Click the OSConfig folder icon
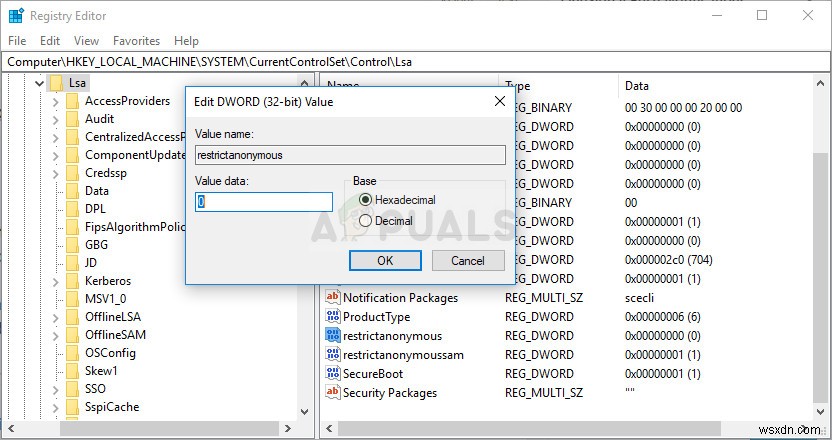Screen dimensions: 832x440 click(73, 353)
